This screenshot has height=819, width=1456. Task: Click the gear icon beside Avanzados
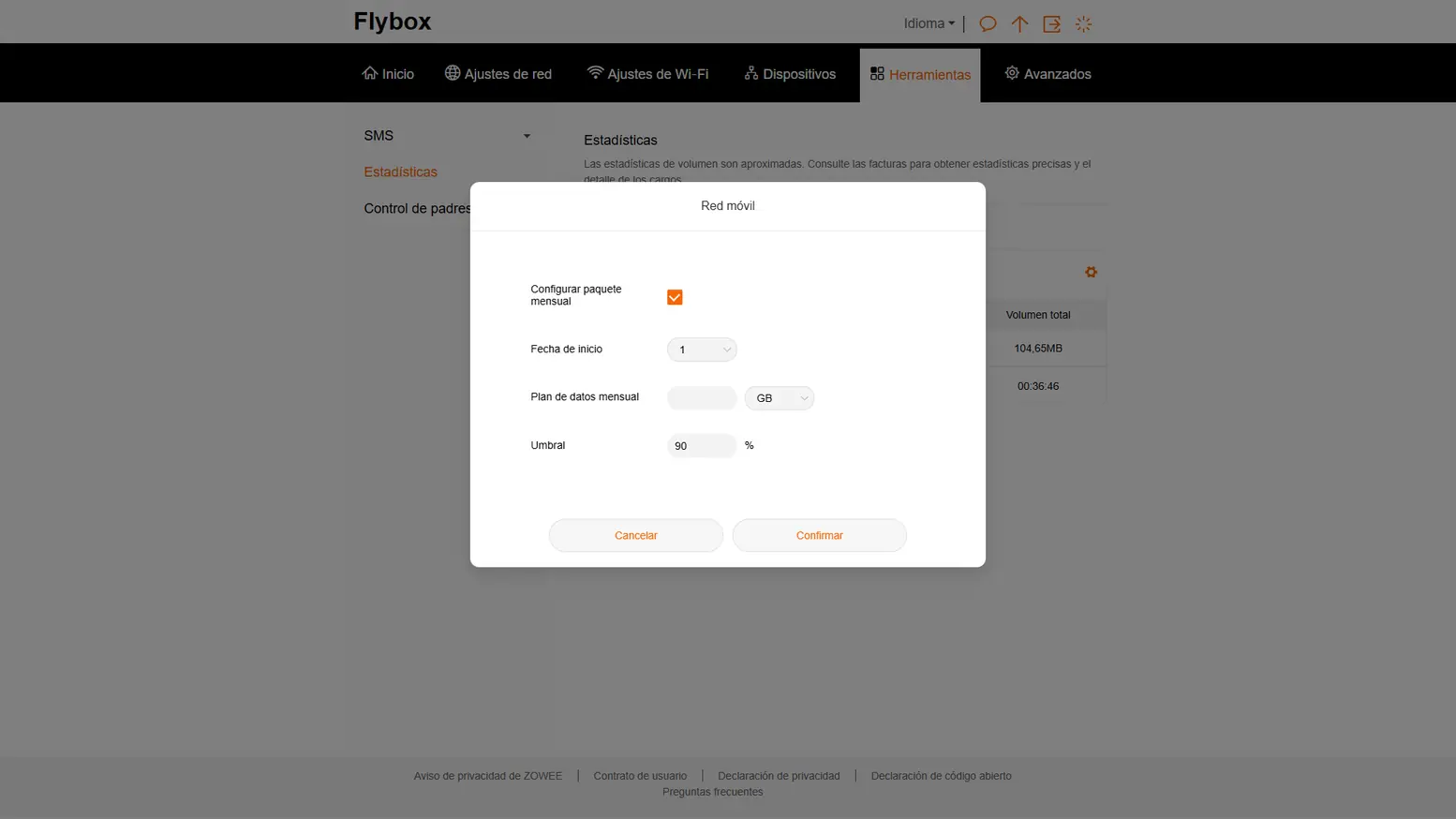coord(1012,73)
